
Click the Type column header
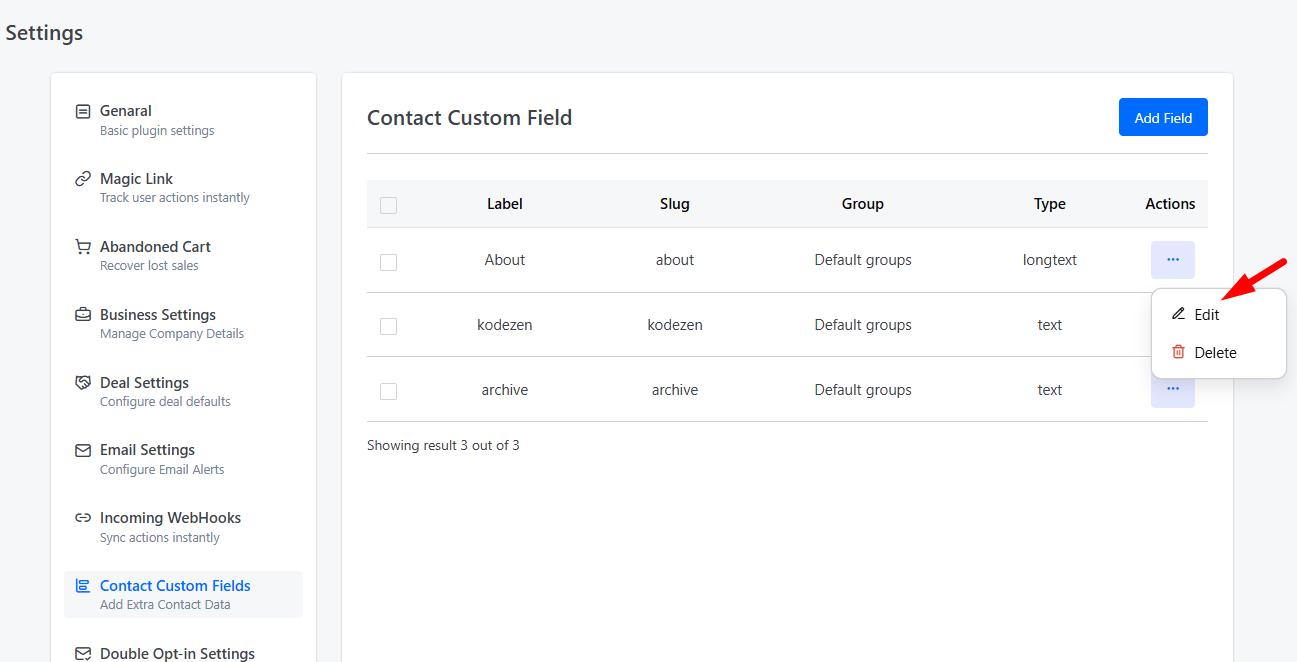tap(1050, 204)
